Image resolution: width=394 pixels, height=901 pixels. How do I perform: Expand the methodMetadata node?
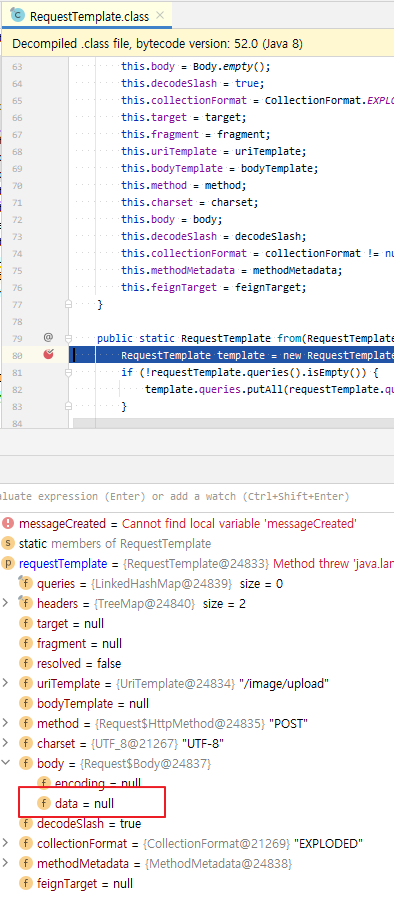[6, 864]
